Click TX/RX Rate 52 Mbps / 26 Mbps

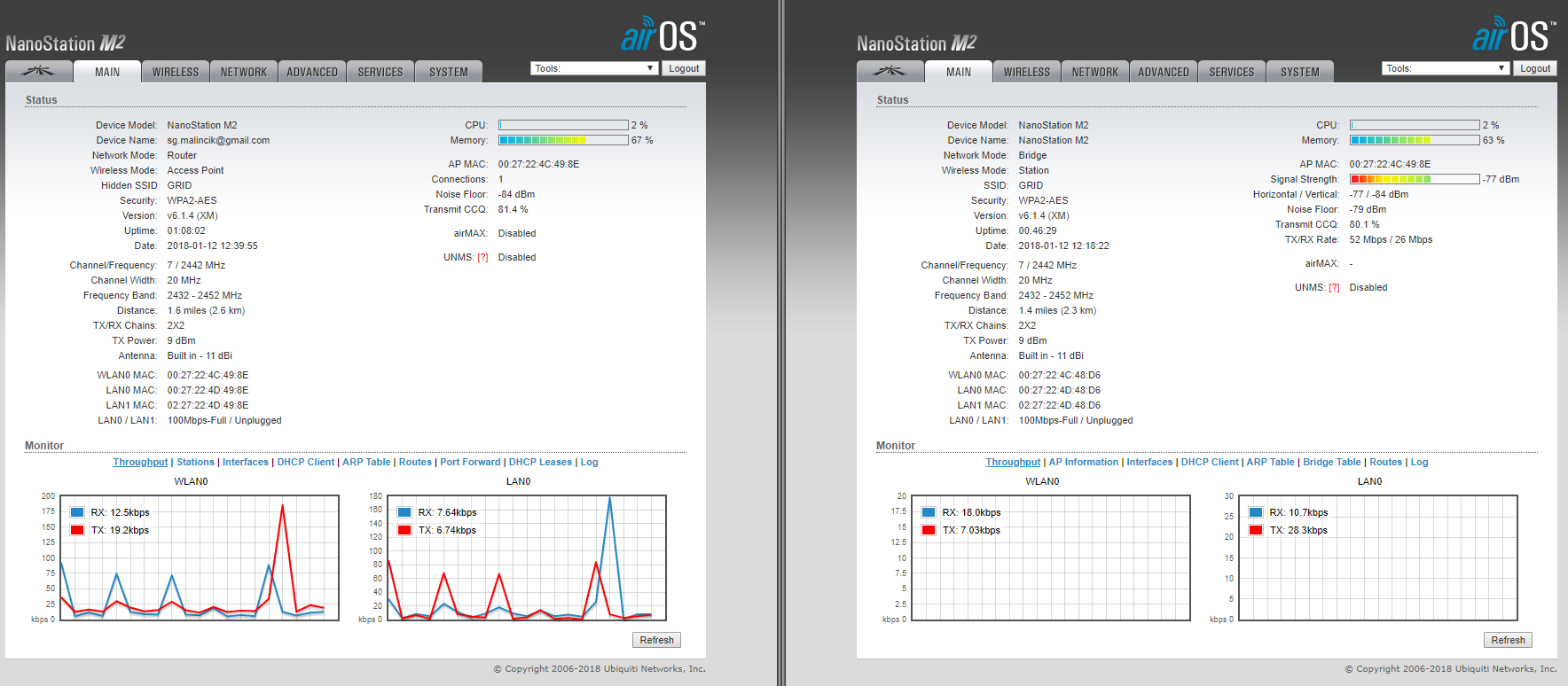coord(1391,239)
